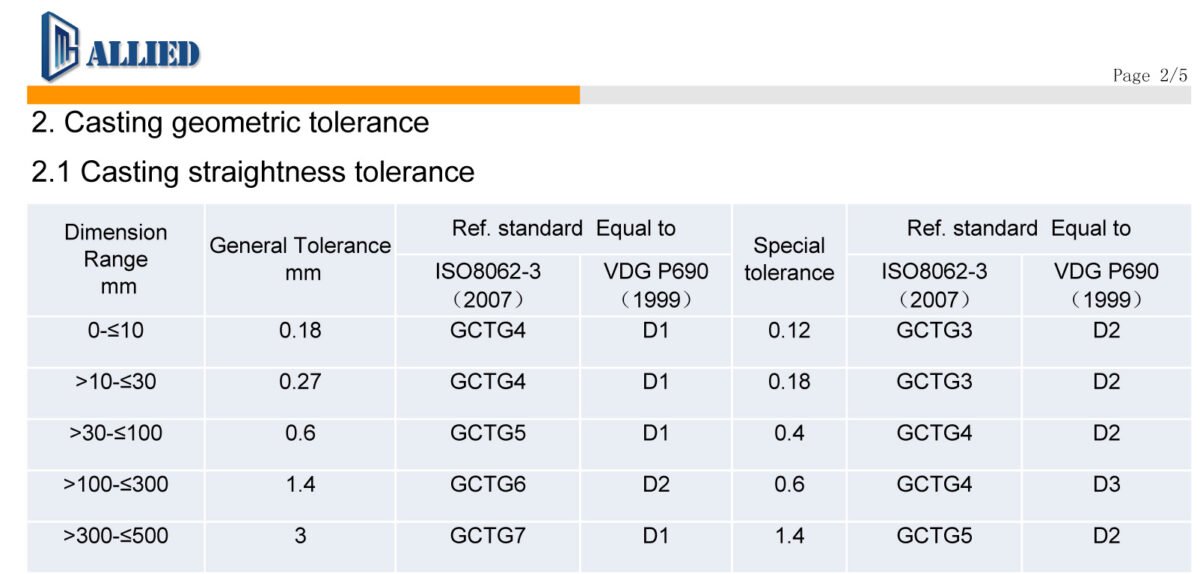1200x574 pixels.
Task: Click 'GCTG5' in the >300-≤500 row
Action: [934, 536]
